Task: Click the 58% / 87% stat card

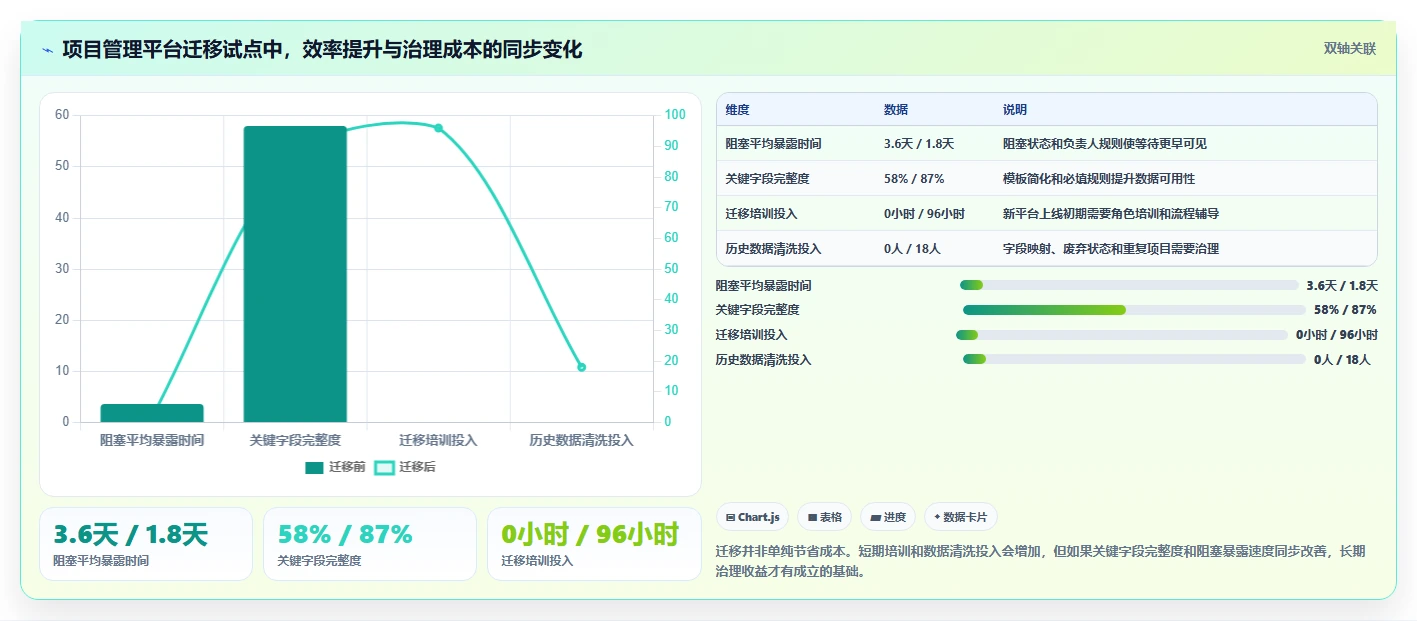Action: (370, 544)
